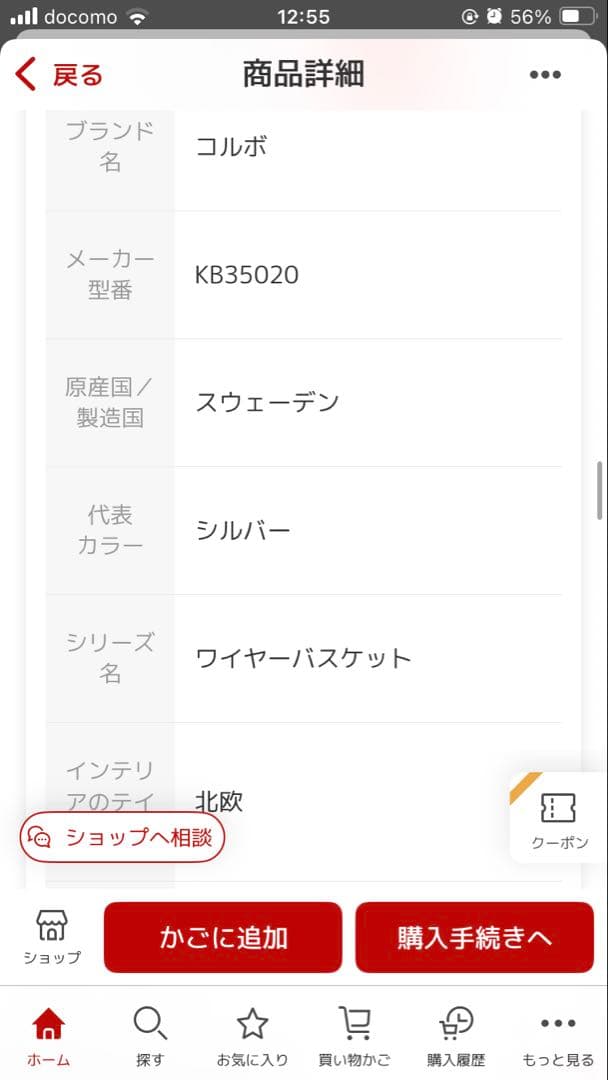
Task: Select the スウェーデン country of origin value
Action: click(x=266, y=402)
